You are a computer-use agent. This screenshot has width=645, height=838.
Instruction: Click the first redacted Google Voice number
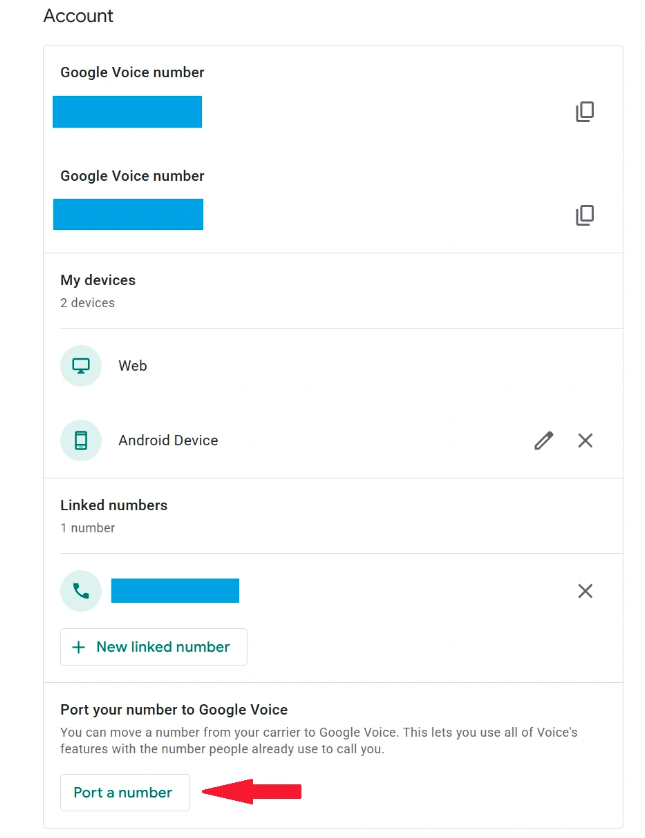[127, 112]
